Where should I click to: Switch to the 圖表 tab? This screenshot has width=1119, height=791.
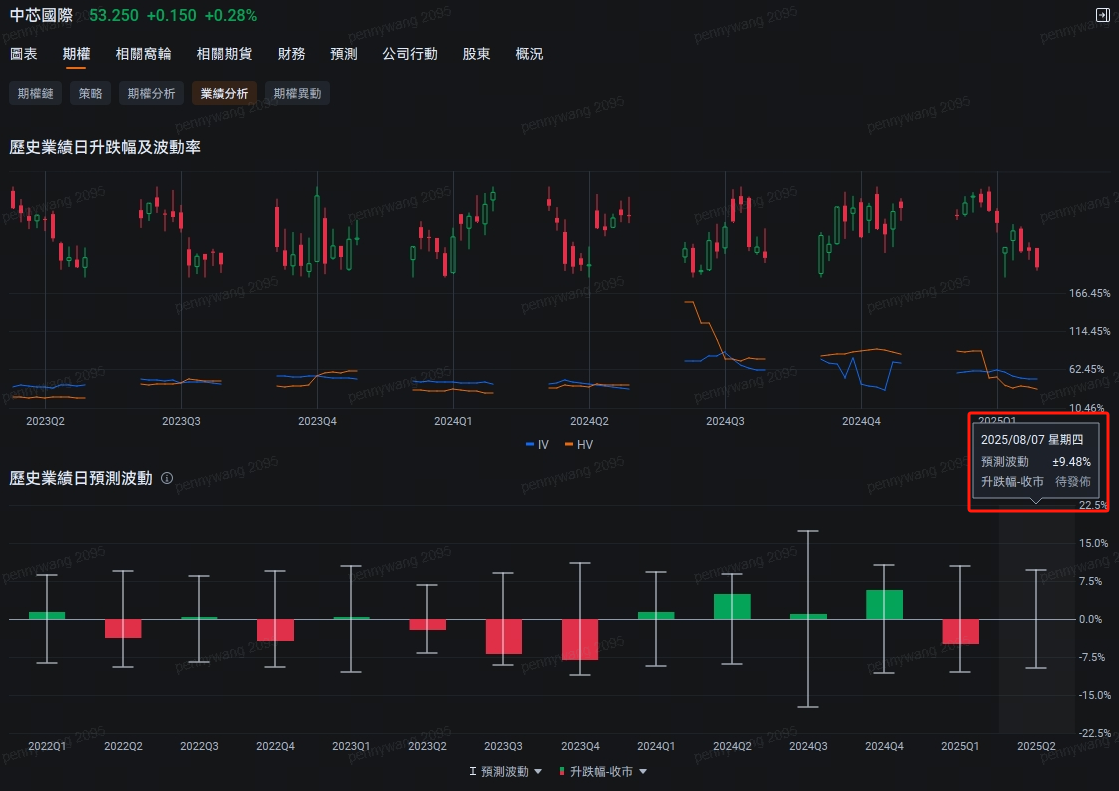[x=24, y=54]
